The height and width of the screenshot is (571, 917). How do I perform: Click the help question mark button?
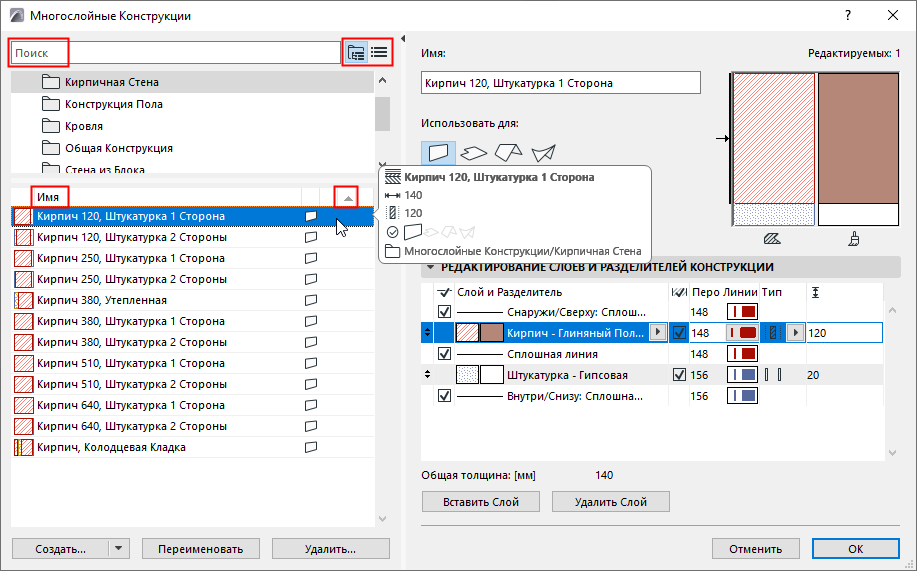coord(847,16)
